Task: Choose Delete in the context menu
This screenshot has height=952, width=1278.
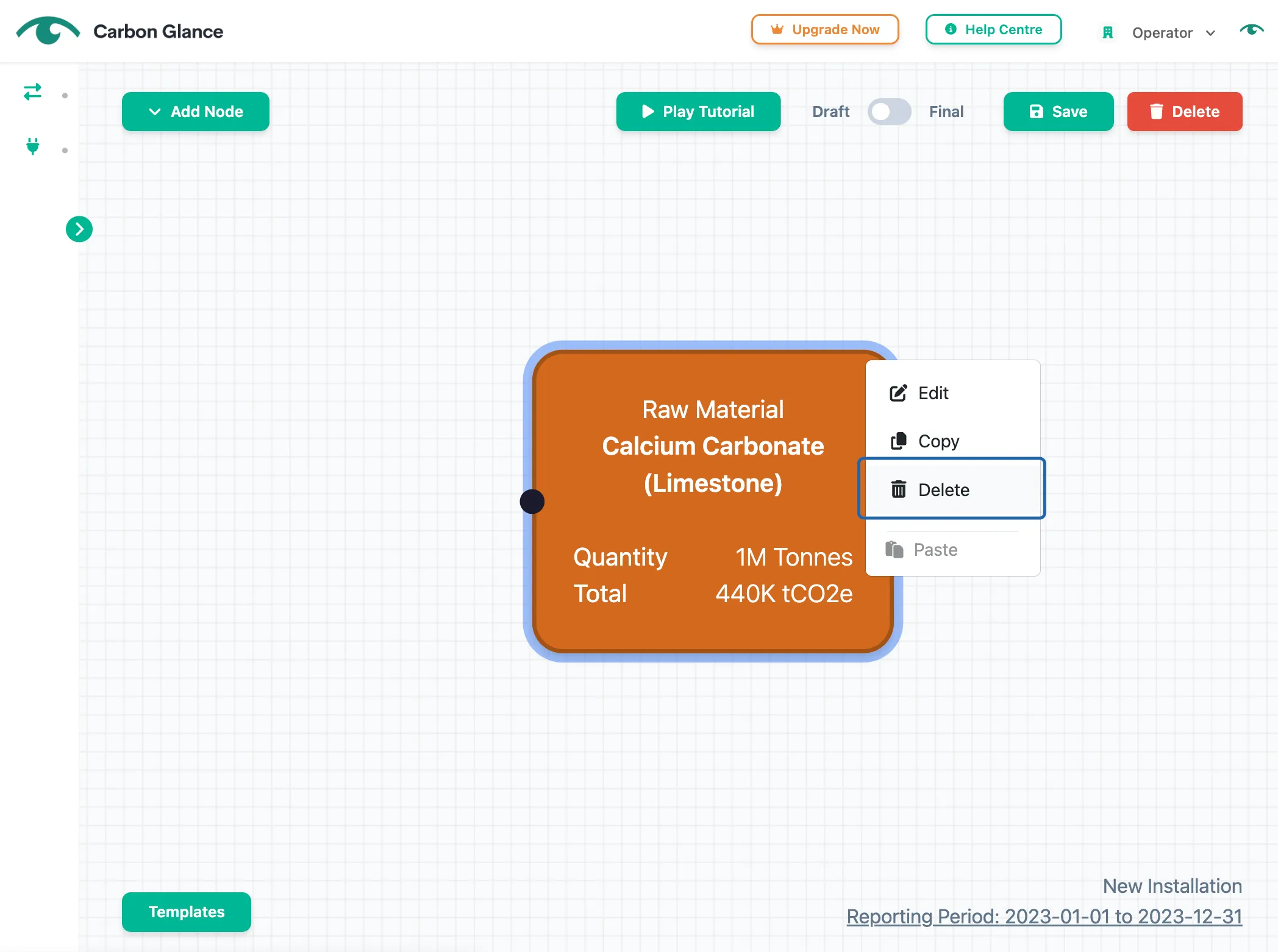Action: point(952,489)
